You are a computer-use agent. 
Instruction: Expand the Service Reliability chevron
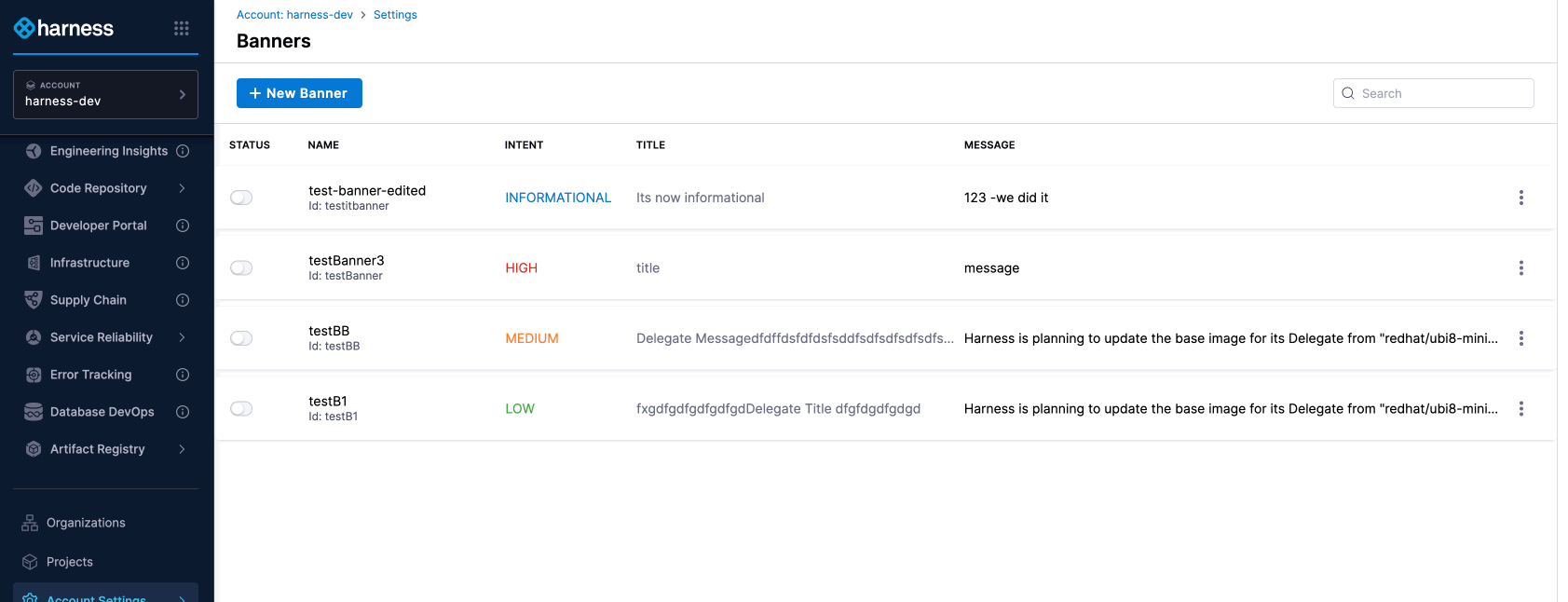coord(183,337)
